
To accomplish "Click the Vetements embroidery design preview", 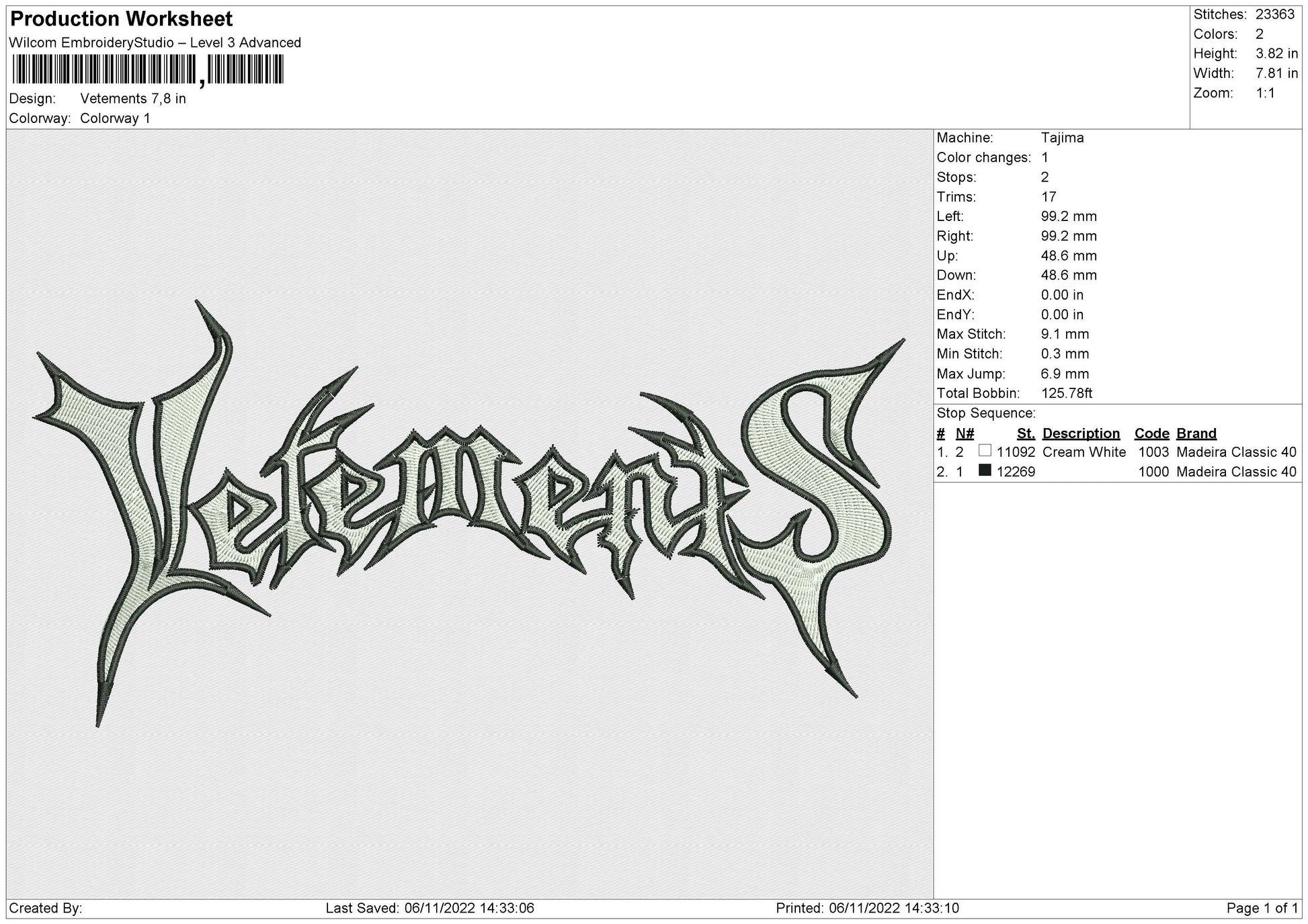I will 468,513.
